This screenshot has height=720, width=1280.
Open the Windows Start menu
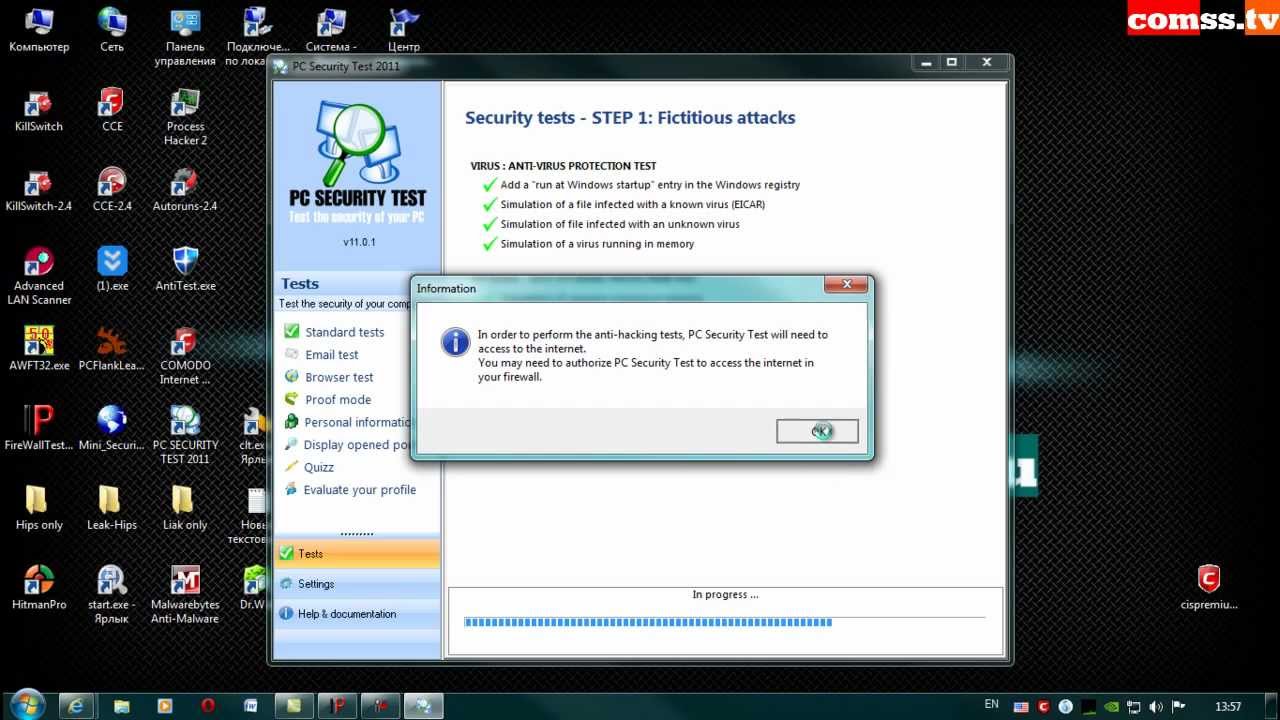pos(27,705)
